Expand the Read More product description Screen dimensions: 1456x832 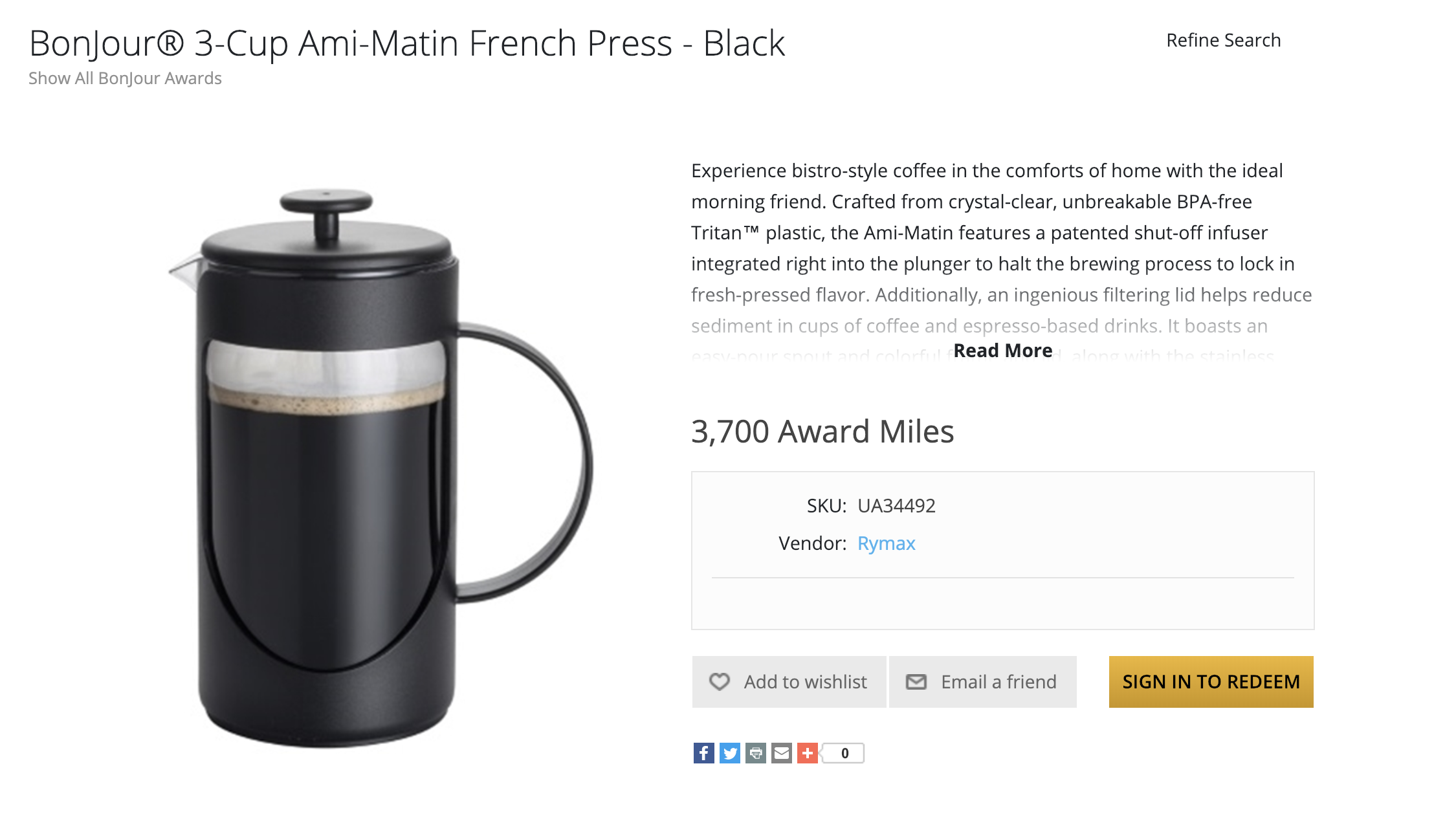(1004, 350)
